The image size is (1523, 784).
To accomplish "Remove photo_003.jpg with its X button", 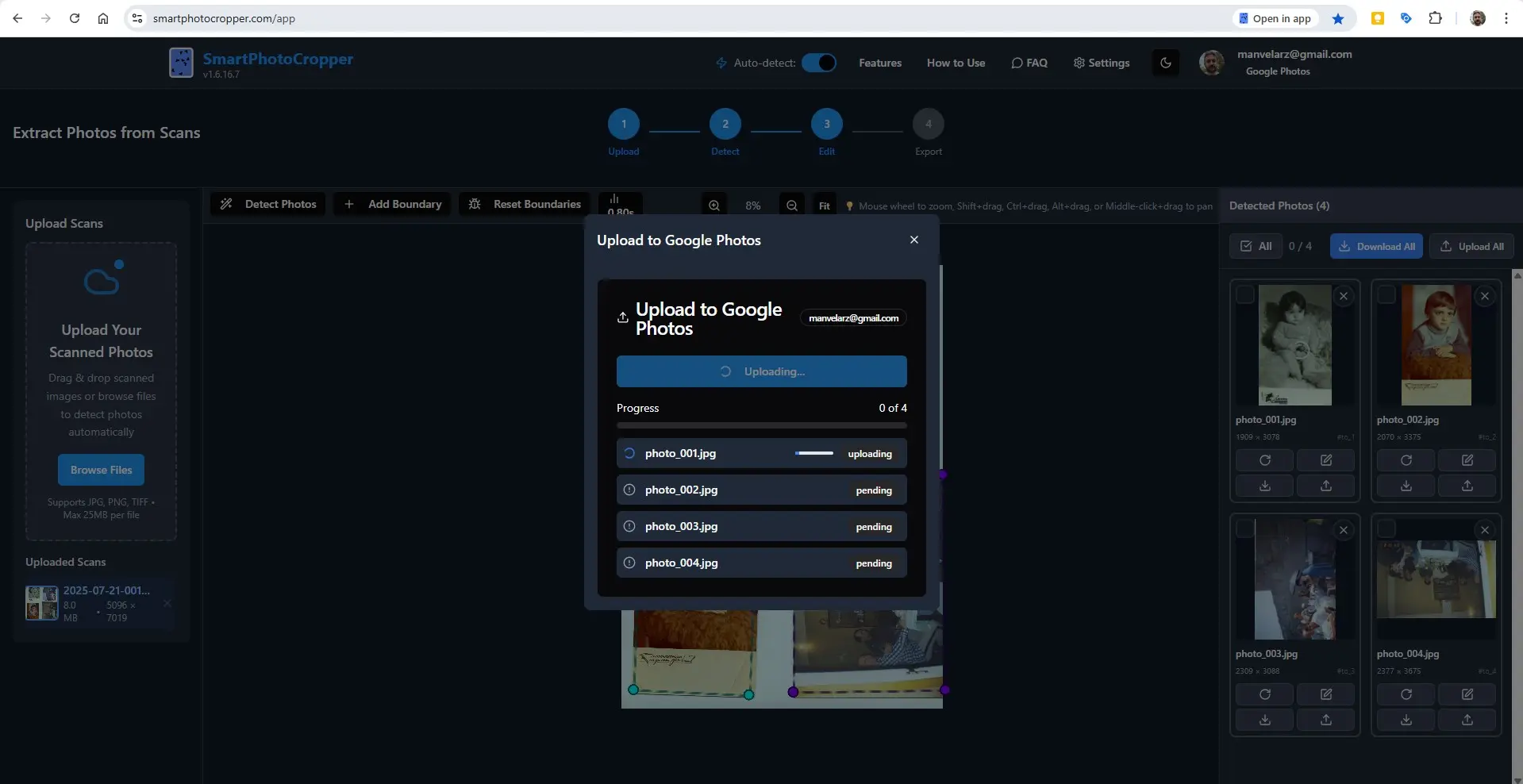I will pyautogui.click(x=1344, y=530).
